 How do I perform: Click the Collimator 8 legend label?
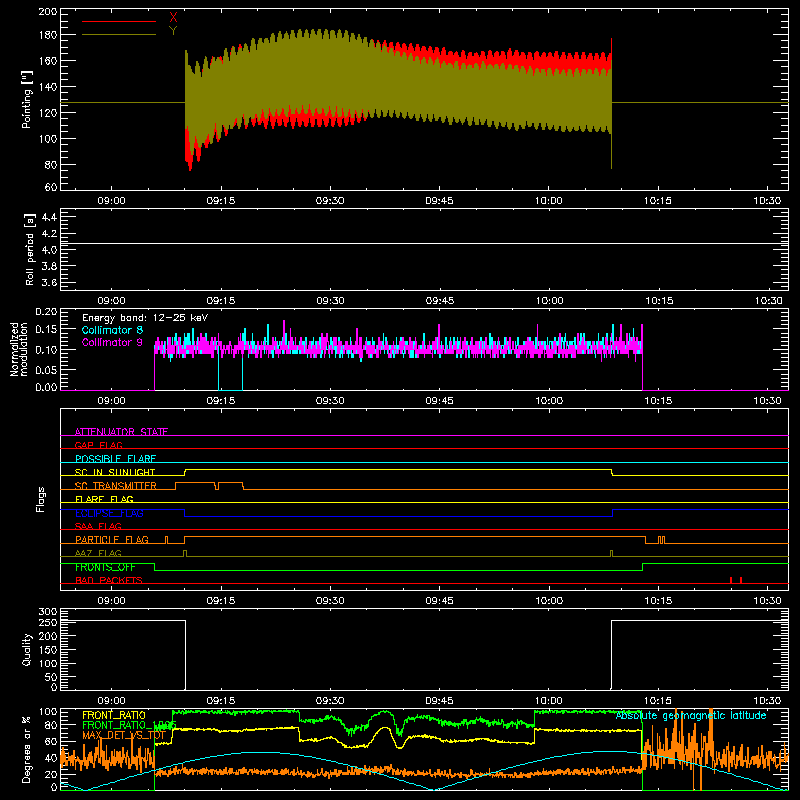point(112,330)
